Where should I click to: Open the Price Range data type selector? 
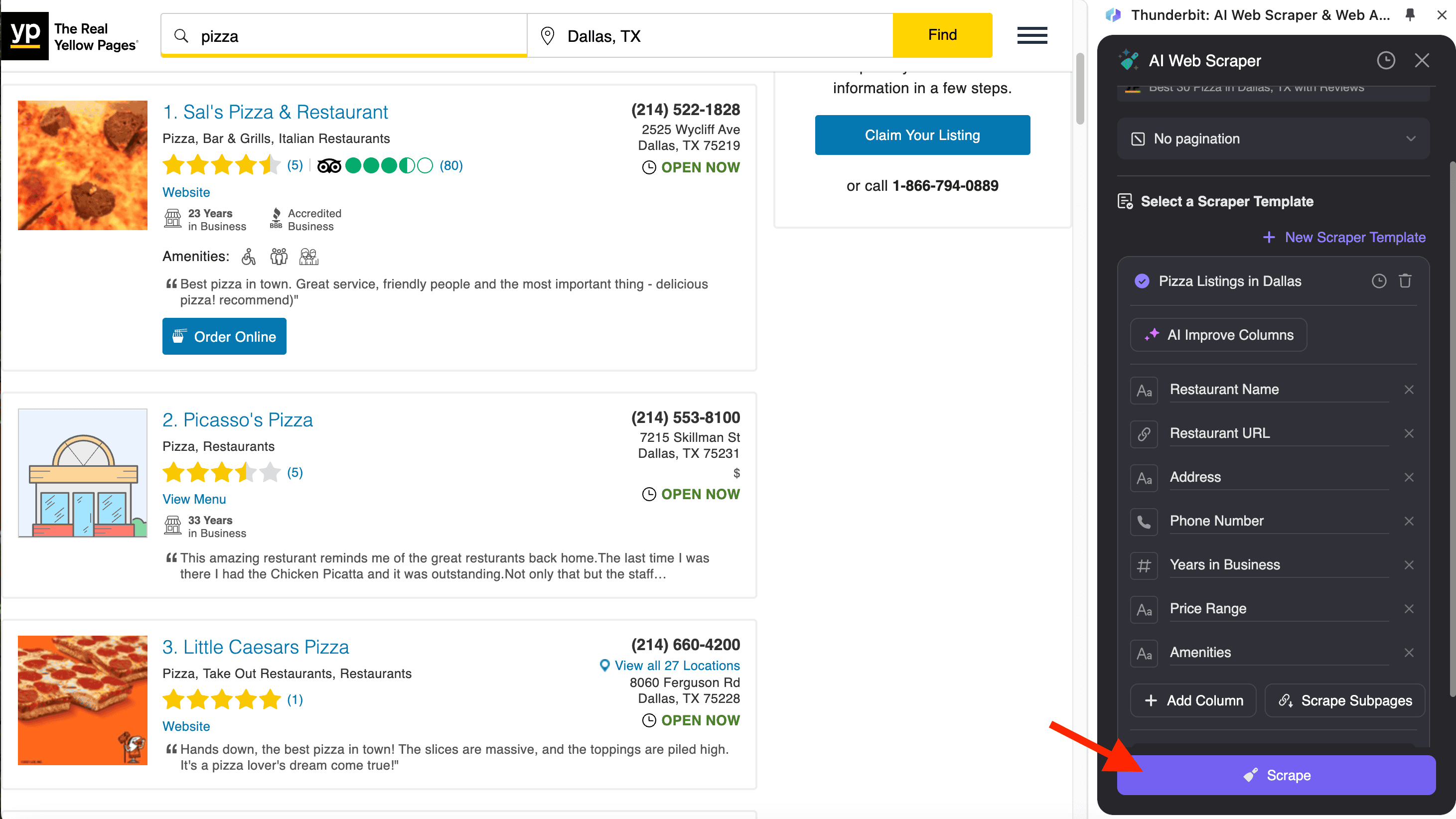(1144, 609)
